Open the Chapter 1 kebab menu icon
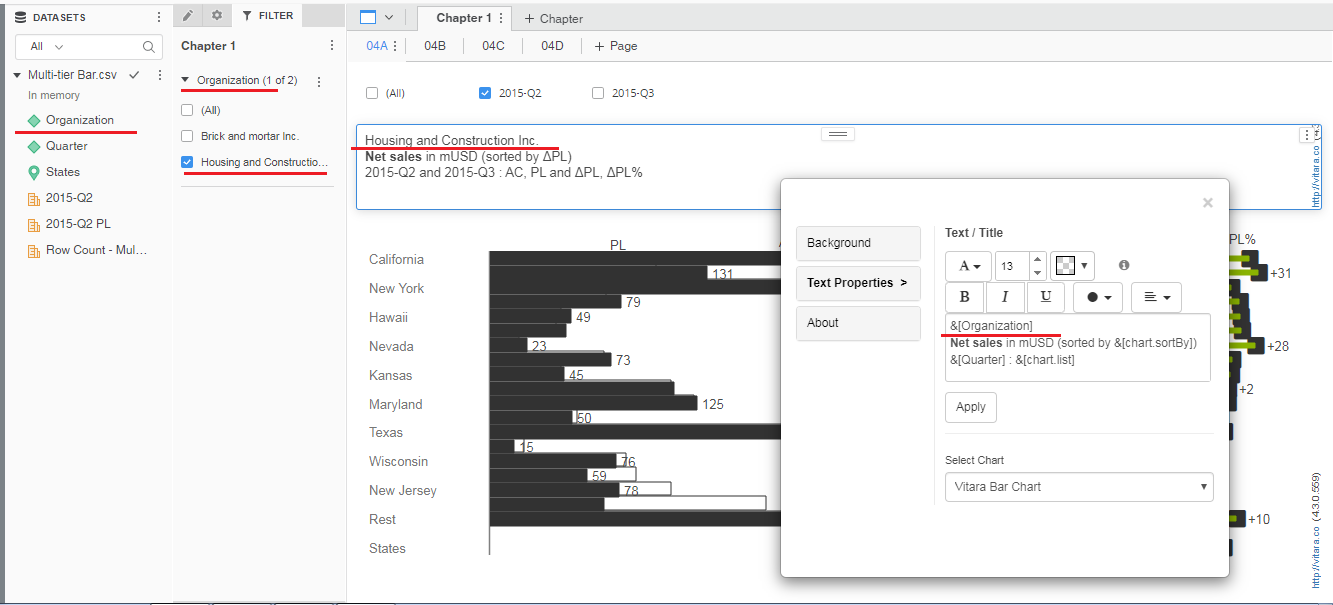 [331, 45]
